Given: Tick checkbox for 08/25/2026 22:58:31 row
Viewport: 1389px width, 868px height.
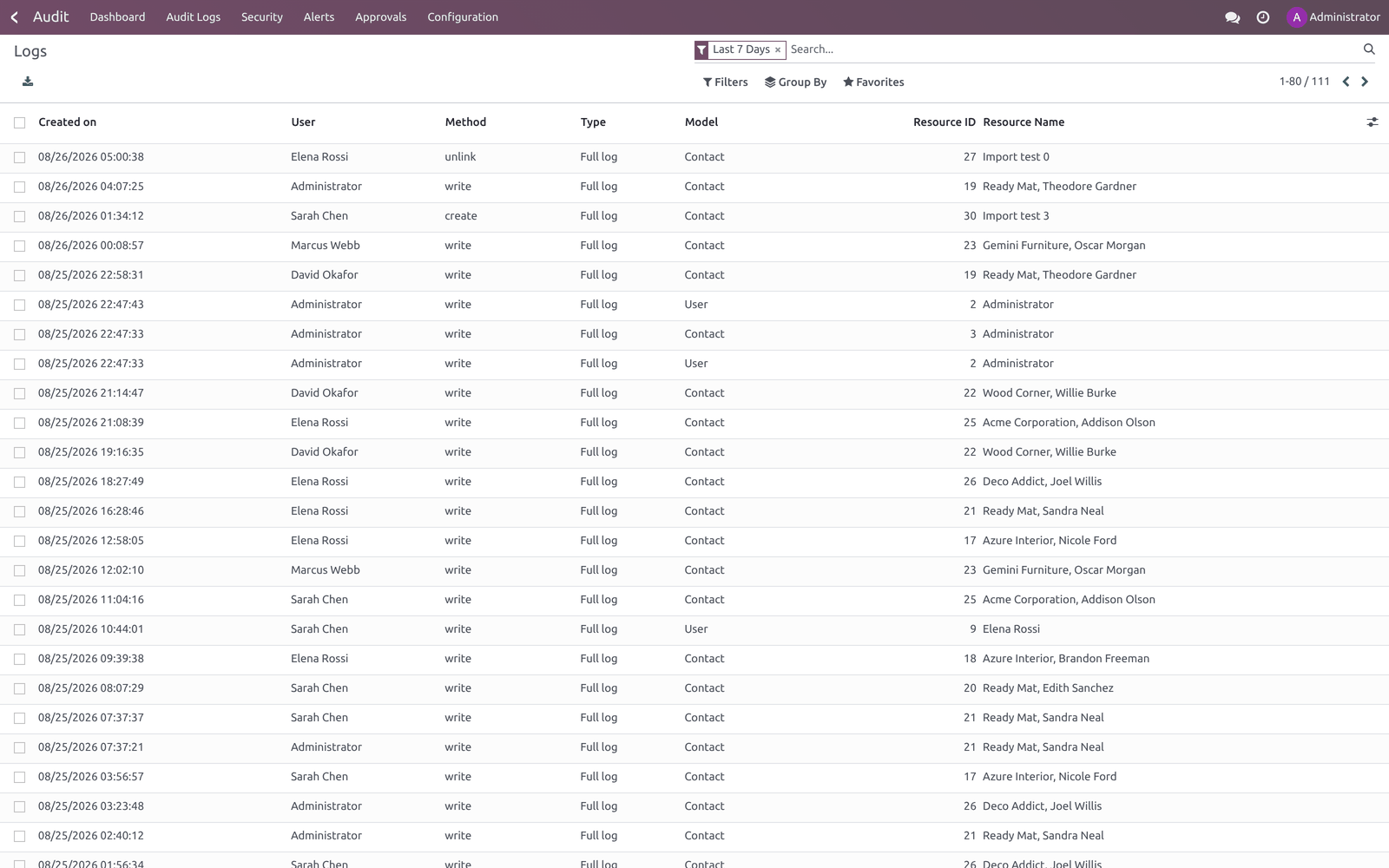Looking at the screenshot, I should [x=19, y=275].
